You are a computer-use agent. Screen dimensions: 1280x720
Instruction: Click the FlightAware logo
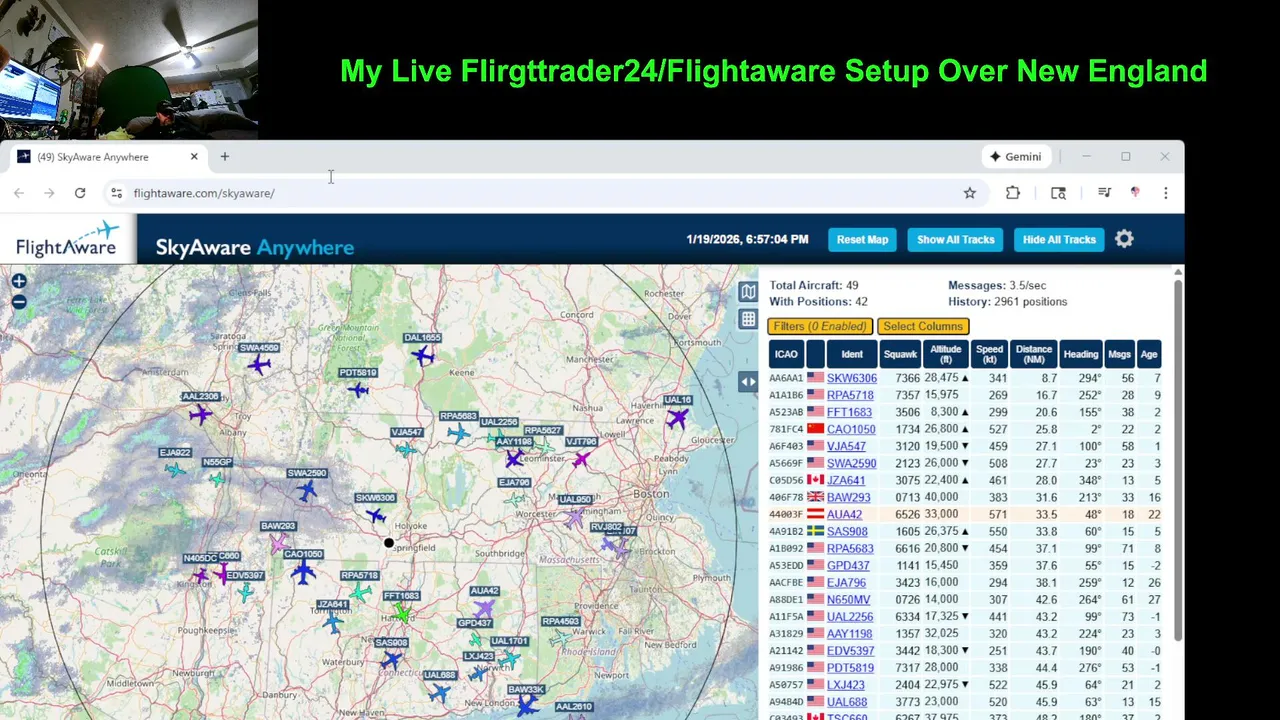point(67,240)
